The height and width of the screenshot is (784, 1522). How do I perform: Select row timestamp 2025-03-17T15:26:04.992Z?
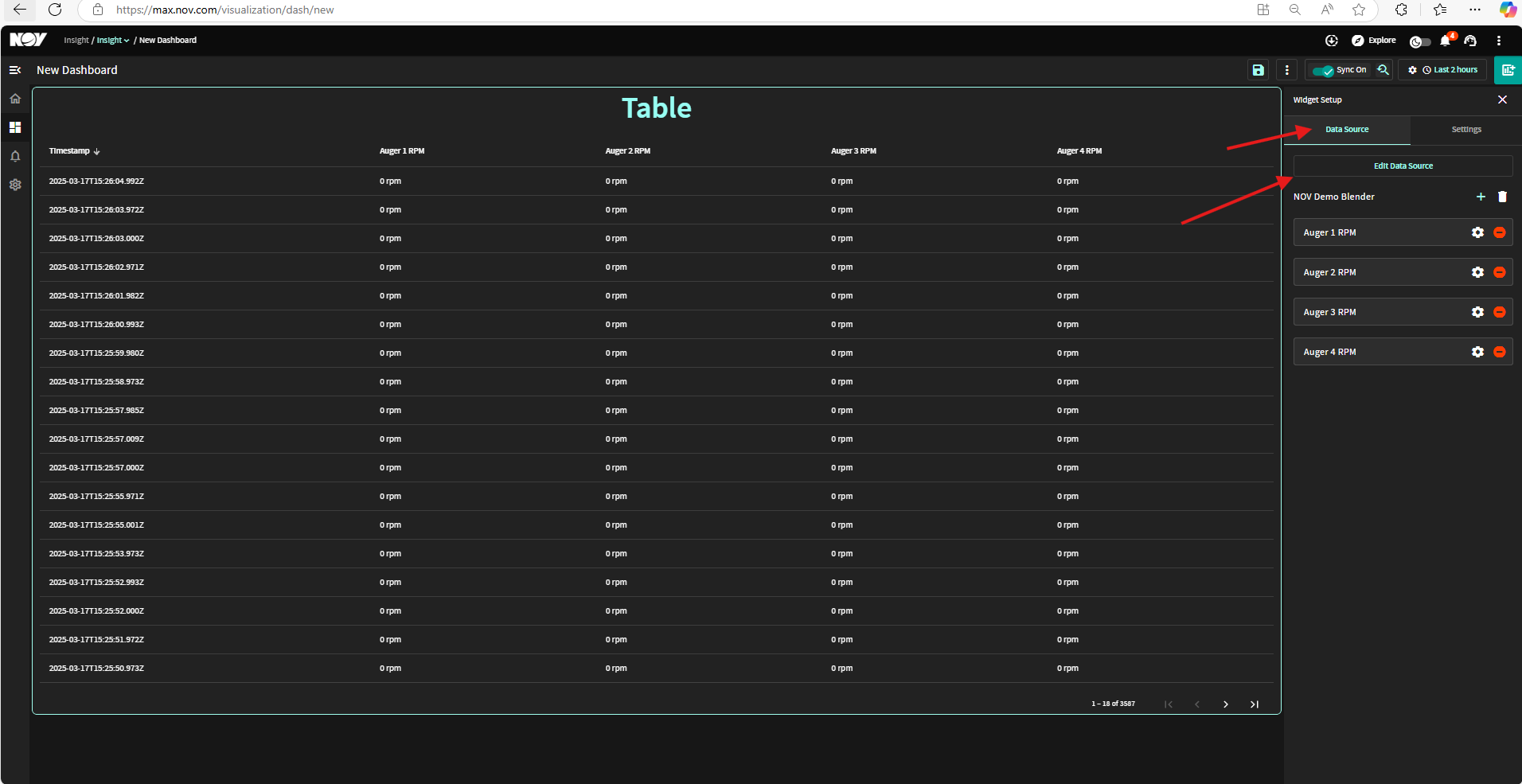click(x=96, y=181)
